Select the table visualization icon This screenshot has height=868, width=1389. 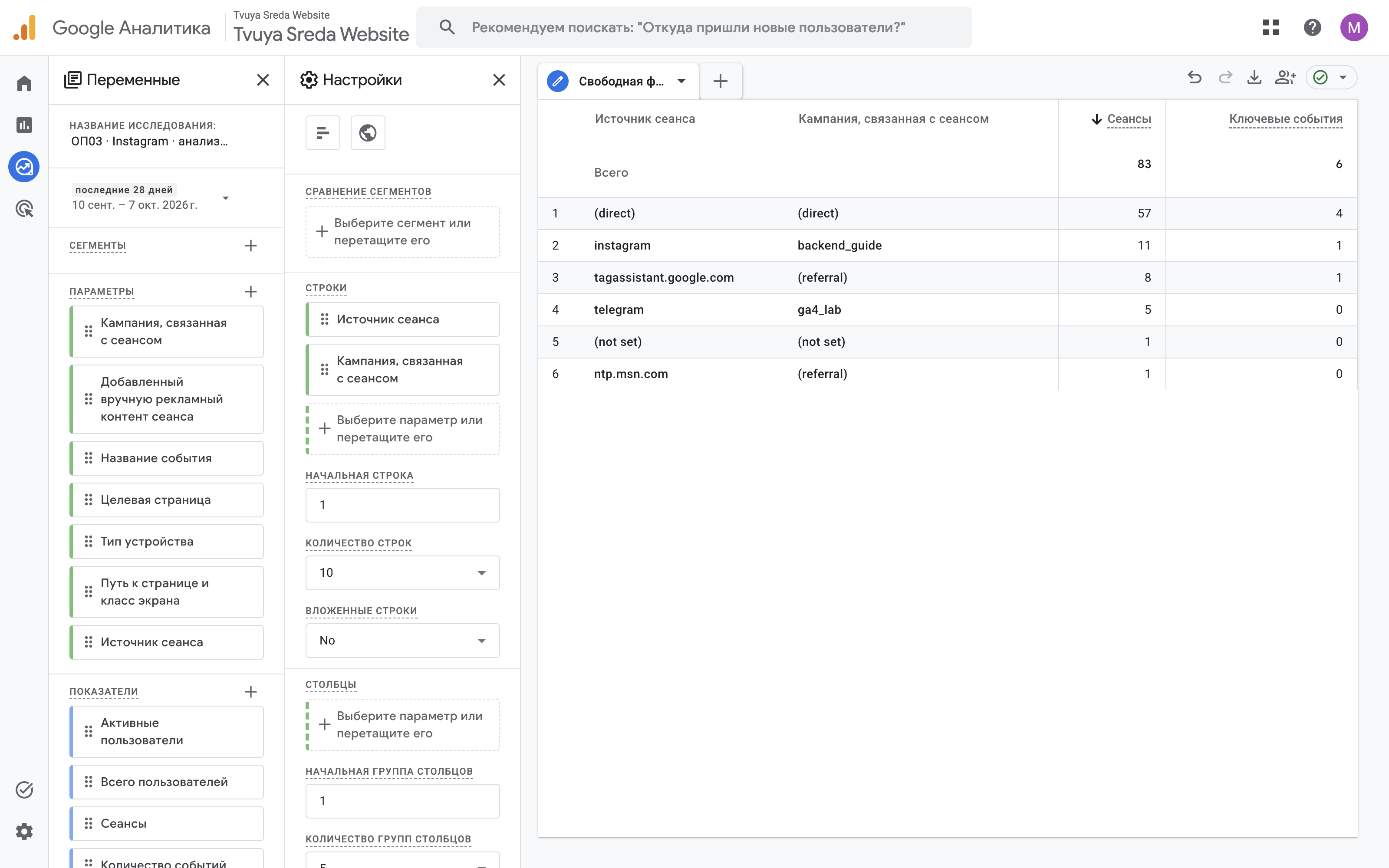pos(323,133)
